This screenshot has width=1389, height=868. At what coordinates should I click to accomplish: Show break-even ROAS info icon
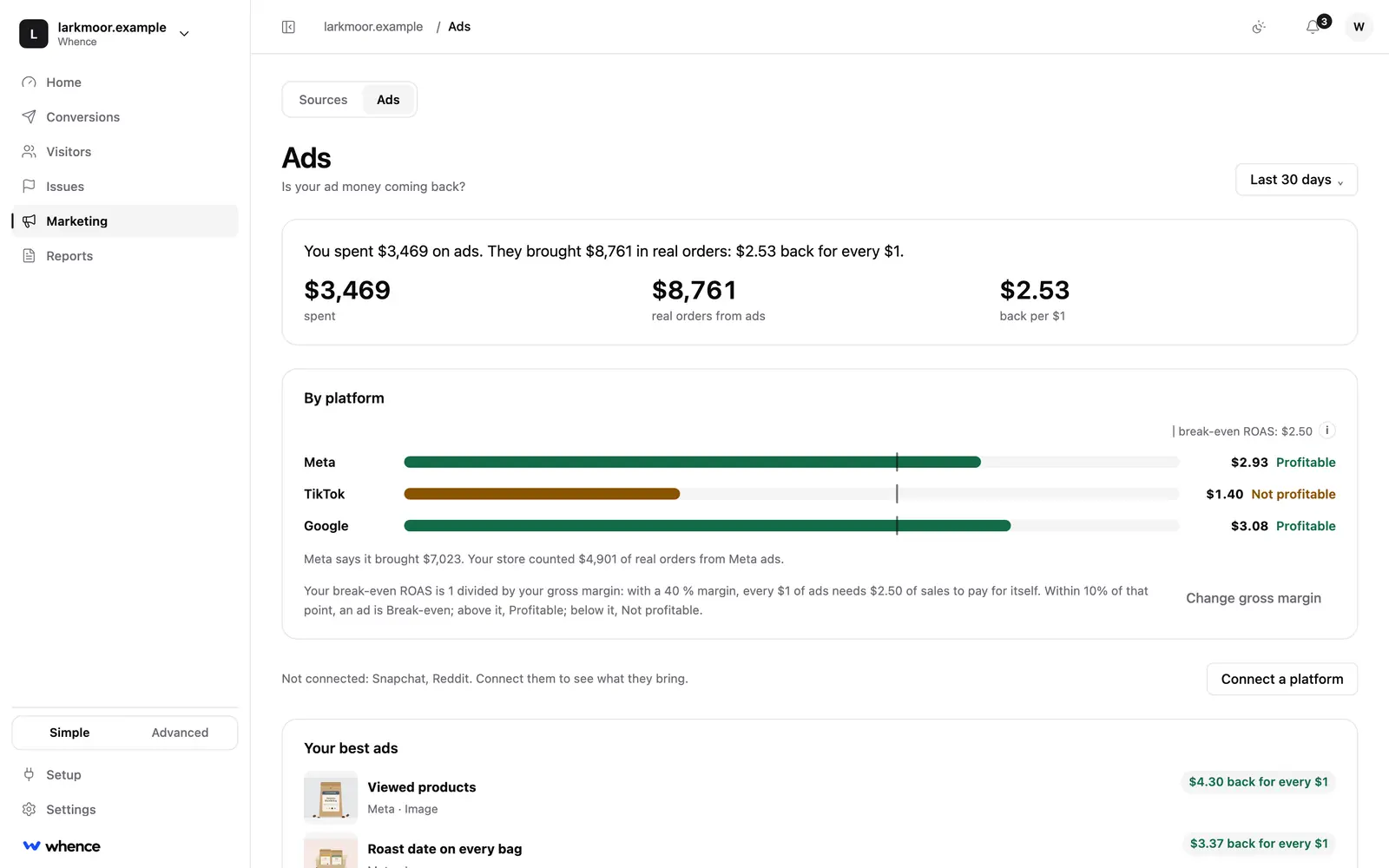1327,431
